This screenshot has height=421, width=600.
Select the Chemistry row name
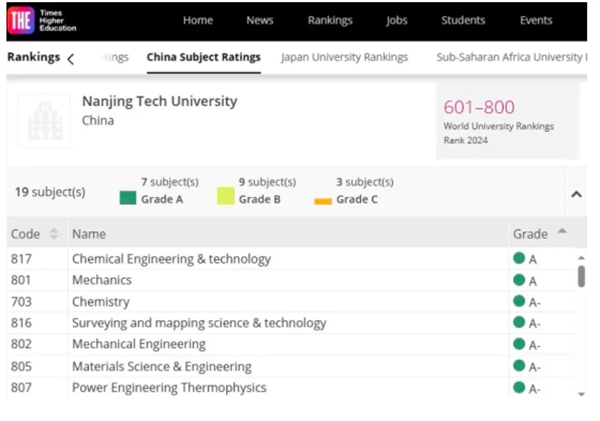click(101, 302)
